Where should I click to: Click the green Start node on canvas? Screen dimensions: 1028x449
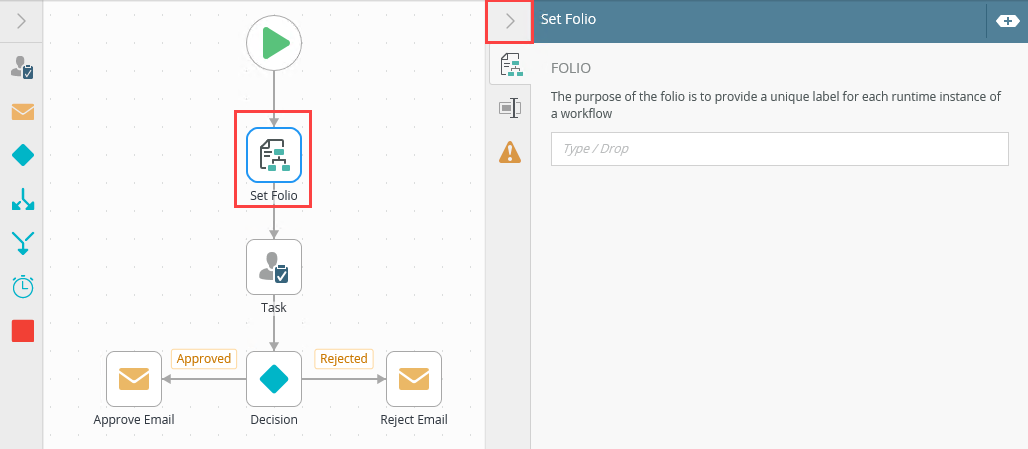(274, 44)
